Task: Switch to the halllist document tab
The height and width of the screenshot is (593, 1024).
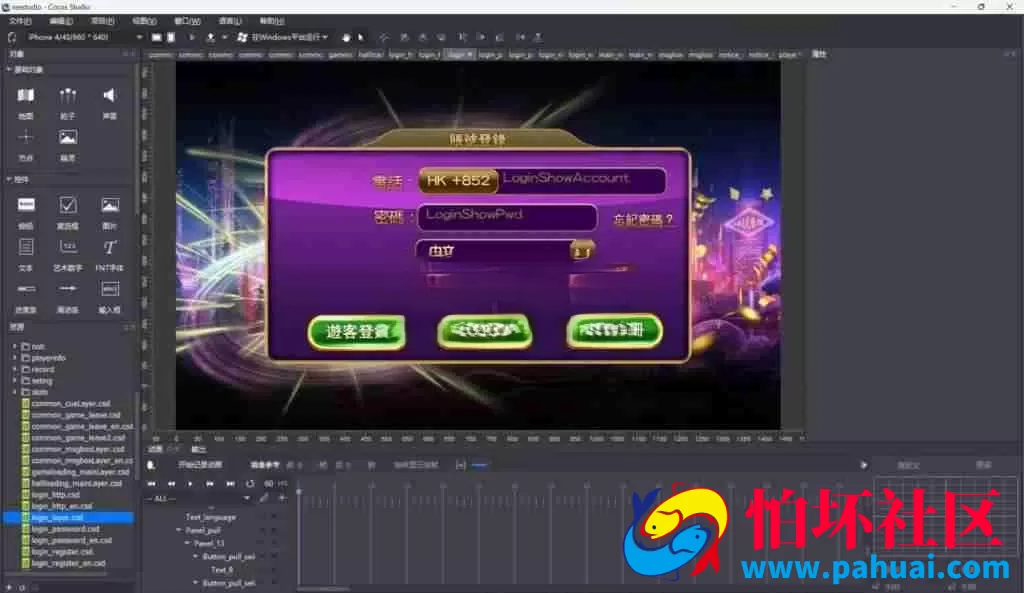Action: (x=370, y=55)
